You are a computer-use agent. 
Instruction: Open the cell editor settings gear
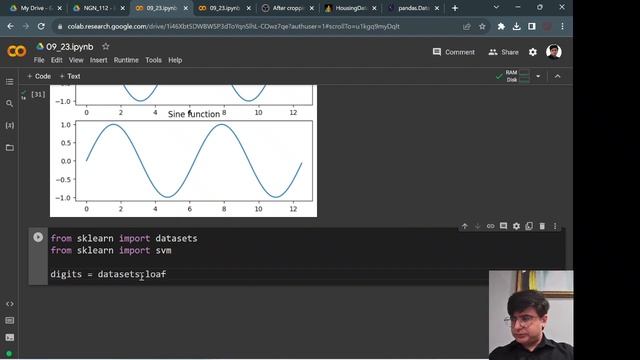pos(516,226)
